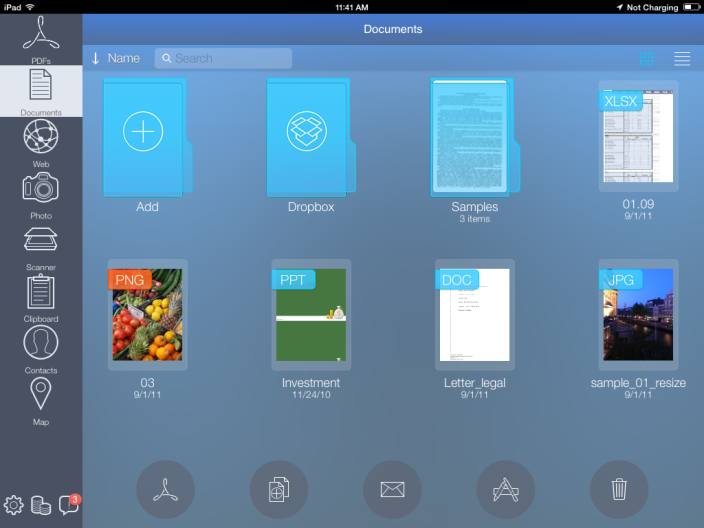Switch to list view
This screenshot has width=704, height=528.
pyautogui.click(x=682, y=59)
